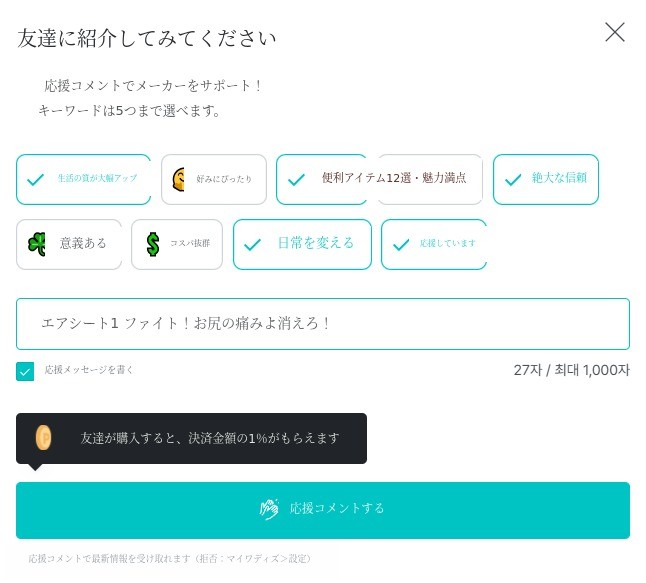
Task: Toggle the 便利アイテム12選・魅力満点 chip
Action: tap(379, 179)
